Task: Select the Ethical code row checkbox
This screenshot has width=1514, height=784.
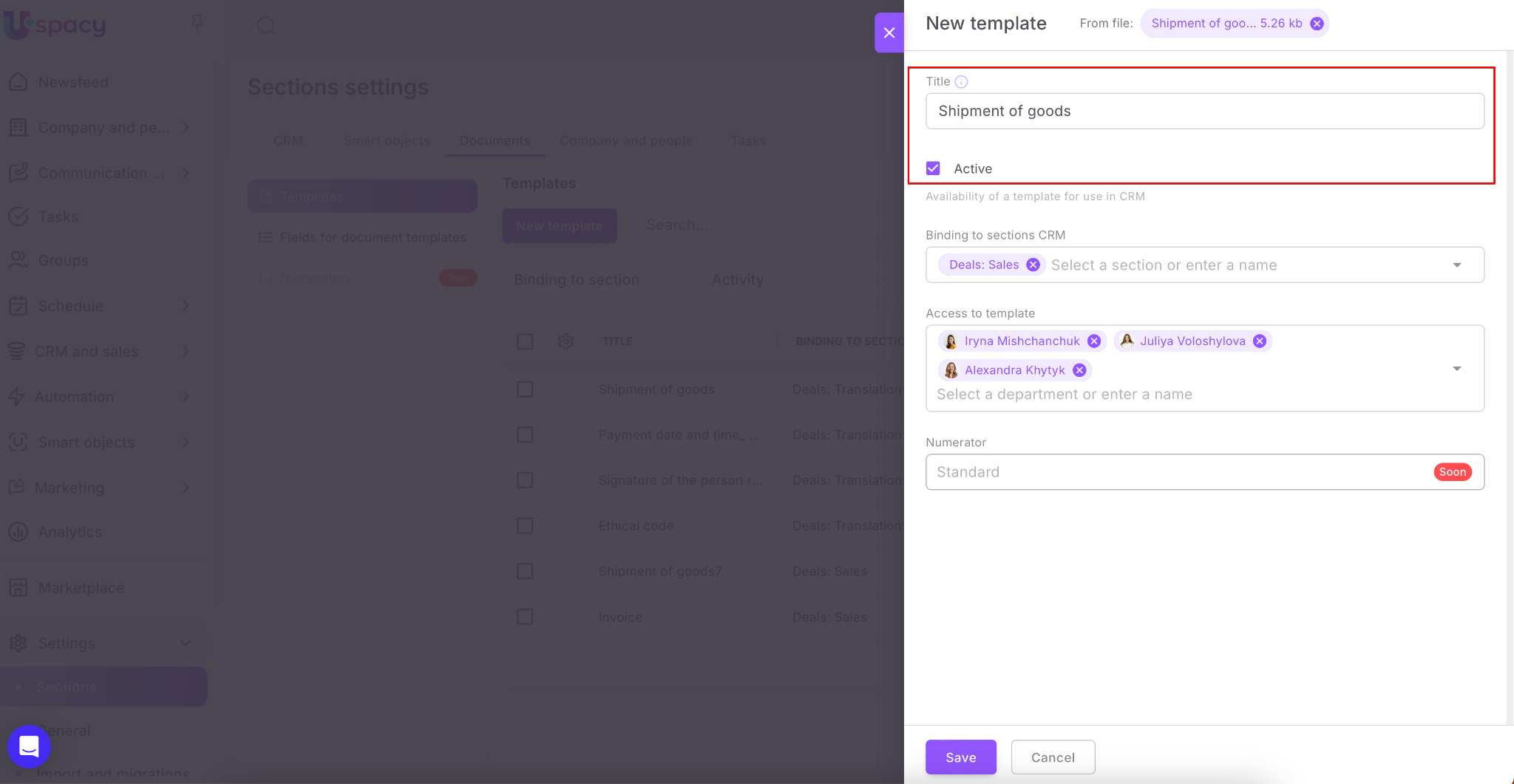Action: [525, 526]
